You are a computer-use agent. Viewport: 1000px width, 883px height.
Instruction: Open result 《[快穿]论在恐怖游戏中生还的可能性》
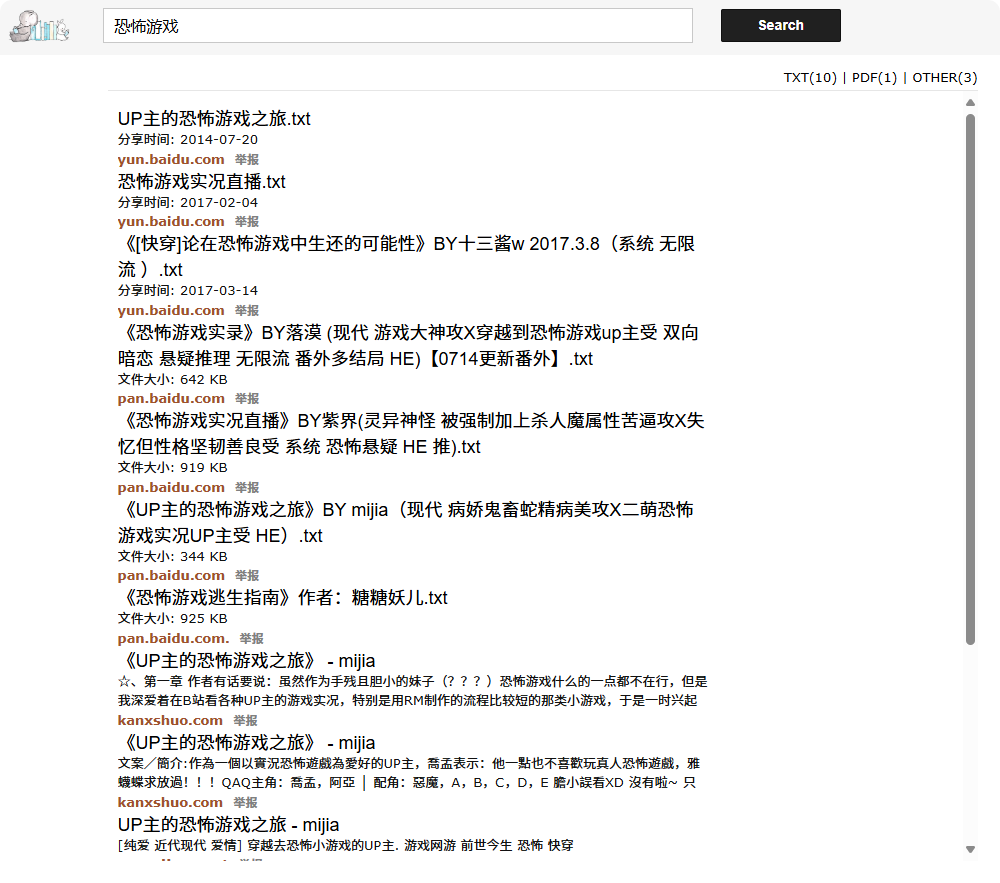(x=406, y=256)
